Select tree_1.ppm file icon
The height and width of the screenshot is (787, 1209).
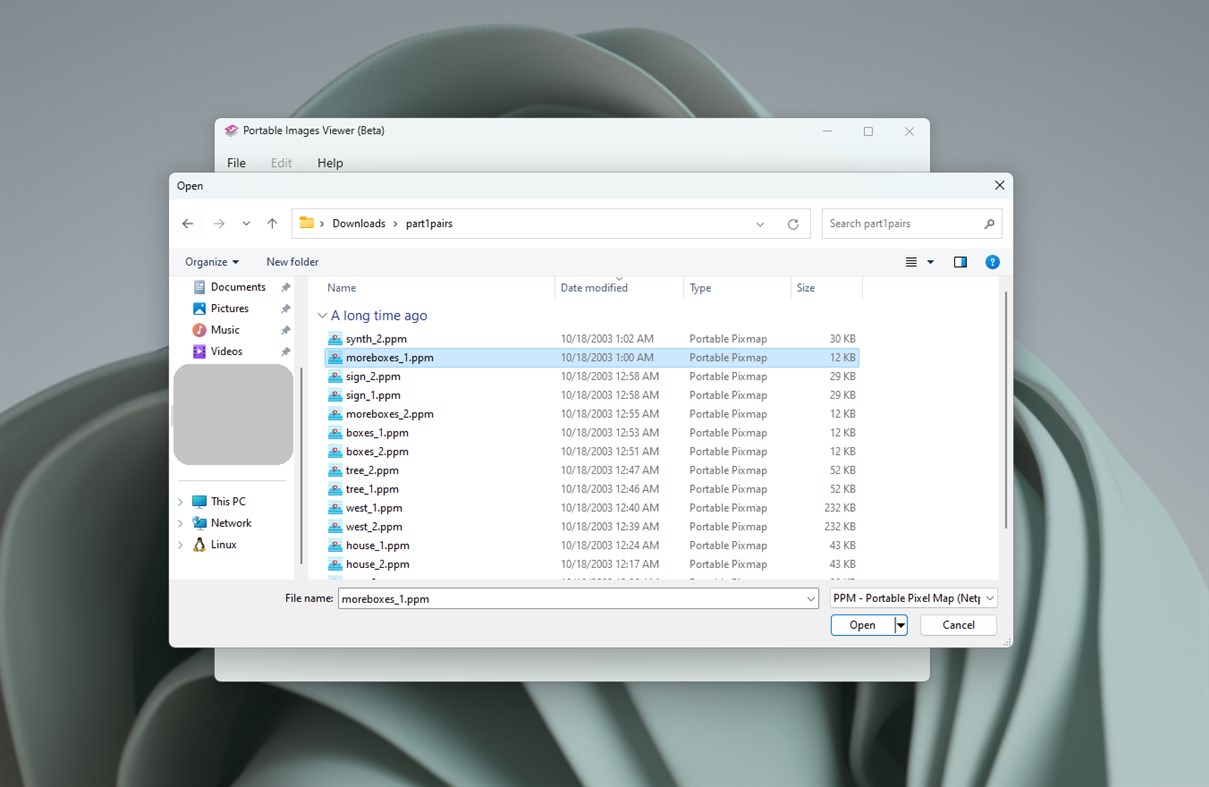336,490
